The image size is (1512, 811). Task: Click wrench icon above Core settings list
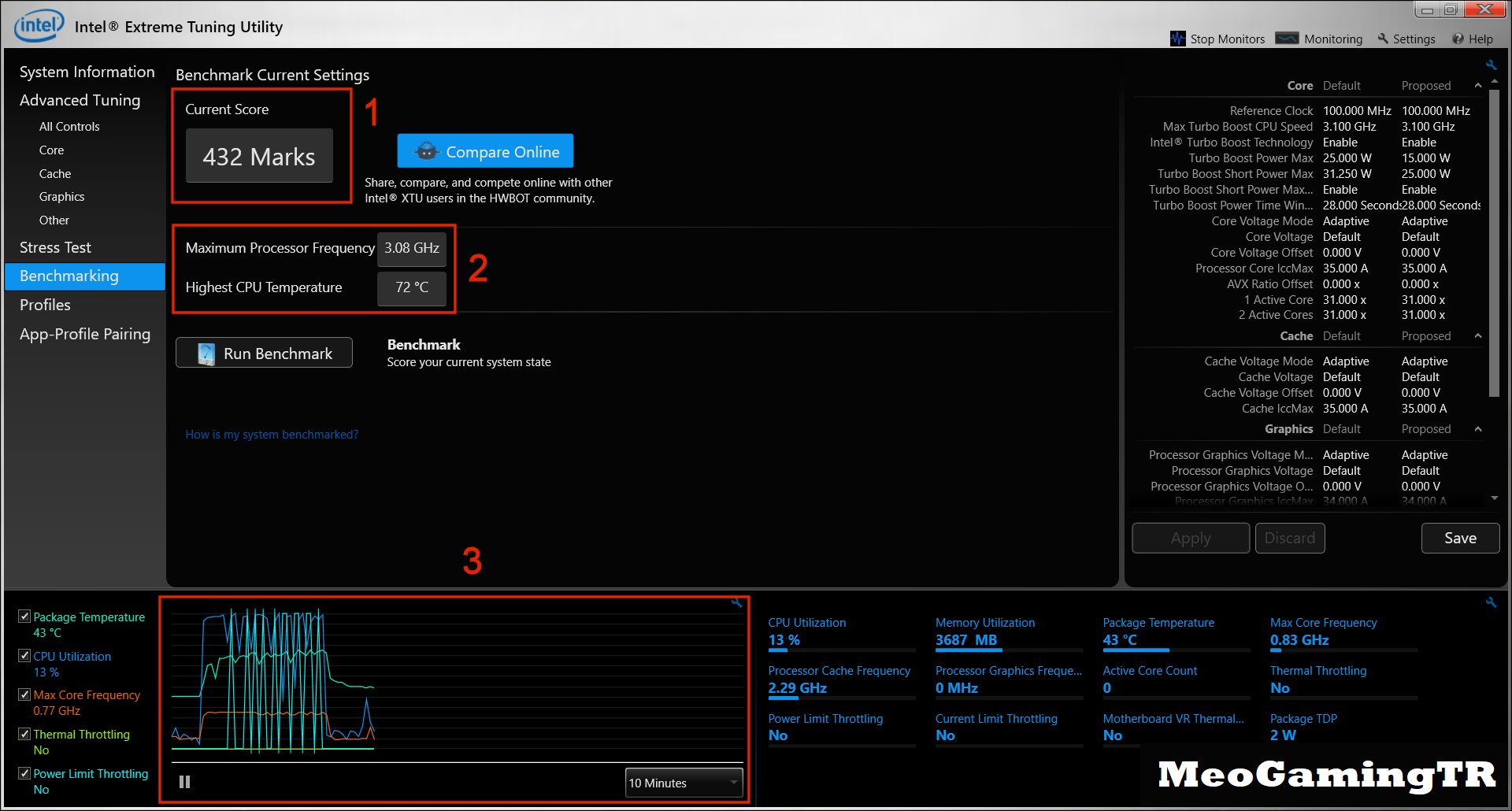tap(1491, 65)
